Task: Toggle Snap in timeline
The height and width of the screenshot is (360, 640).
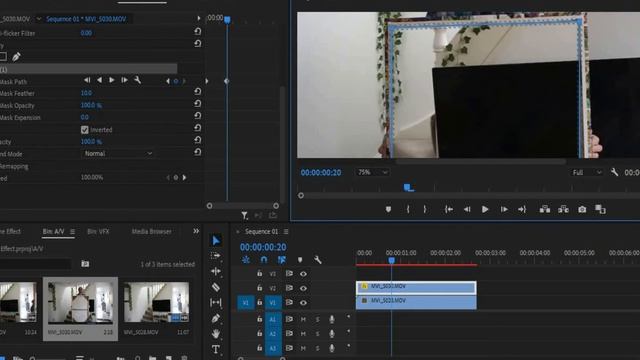Action: click(x=264, y=260)
